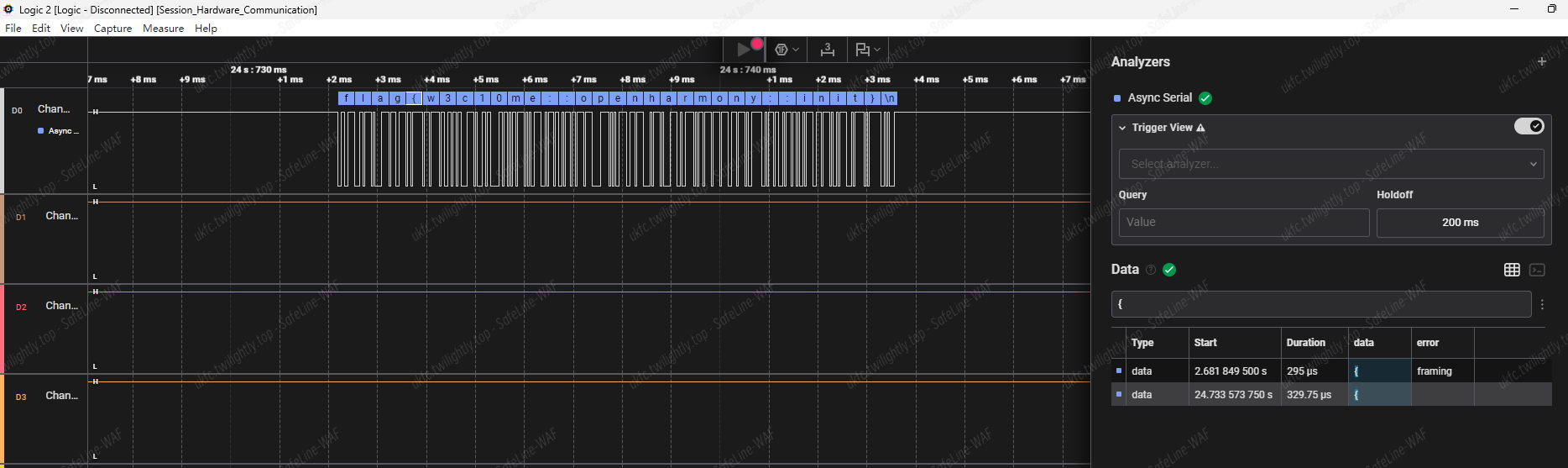Open Data panel three-dot options menu
Image resolution: width=1568 pixels, height=468 pixels.
(x=1542, y=305)
